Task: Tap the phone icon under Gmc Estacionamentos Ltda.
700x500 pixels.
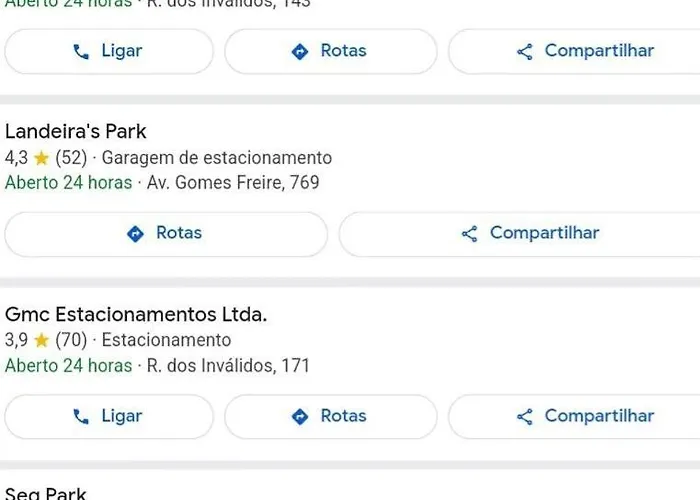Action: tap(81, 417)
